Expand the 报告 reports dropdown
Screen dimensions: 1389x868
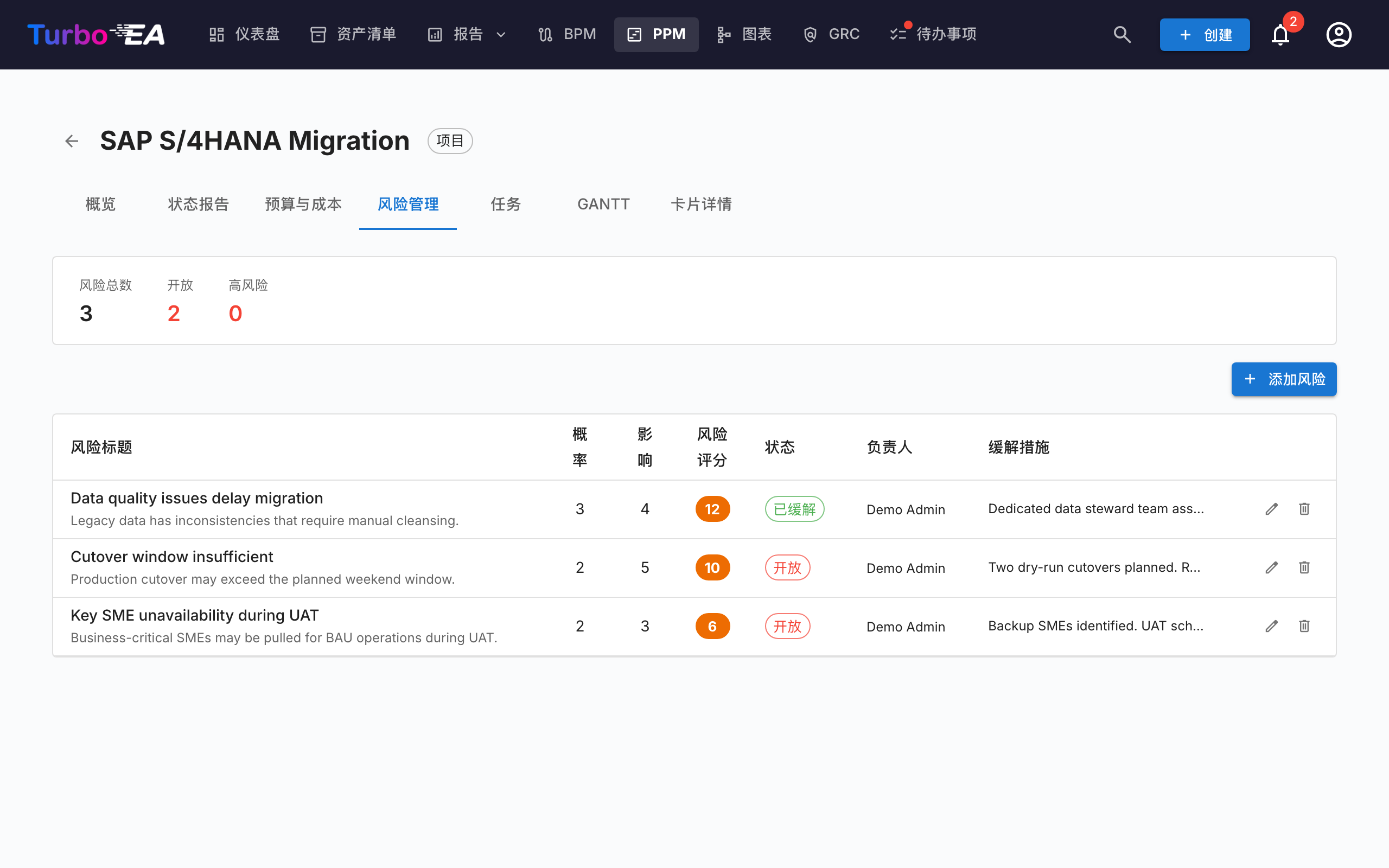click(x=467, y=34)
